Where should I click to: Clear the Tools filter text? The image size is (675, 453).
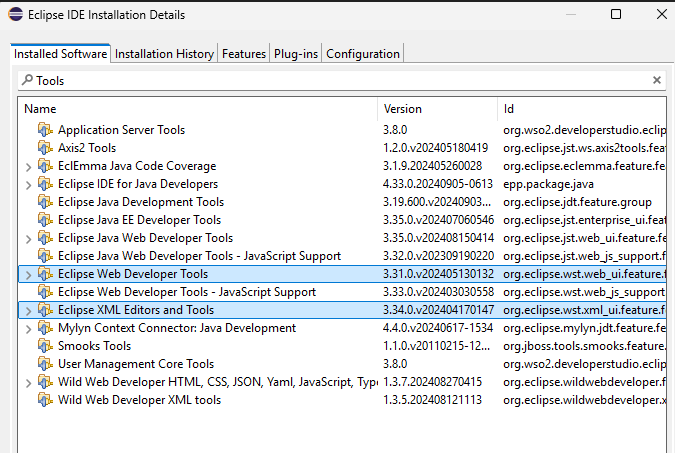tap(656, 80)
